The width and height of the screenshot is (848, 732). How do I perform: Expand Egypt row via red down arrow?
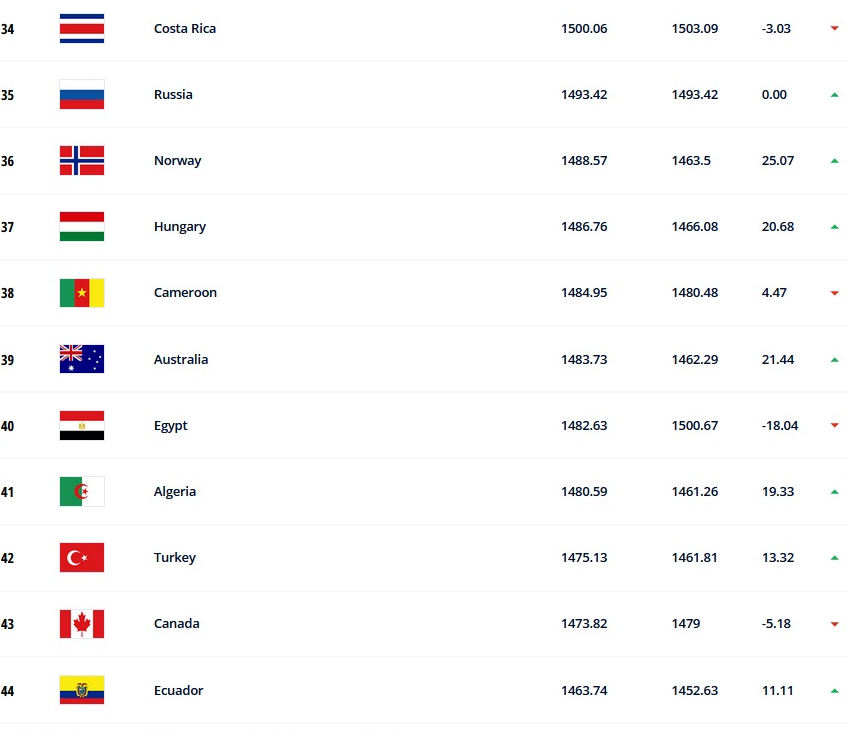click(x=834, y=425)
